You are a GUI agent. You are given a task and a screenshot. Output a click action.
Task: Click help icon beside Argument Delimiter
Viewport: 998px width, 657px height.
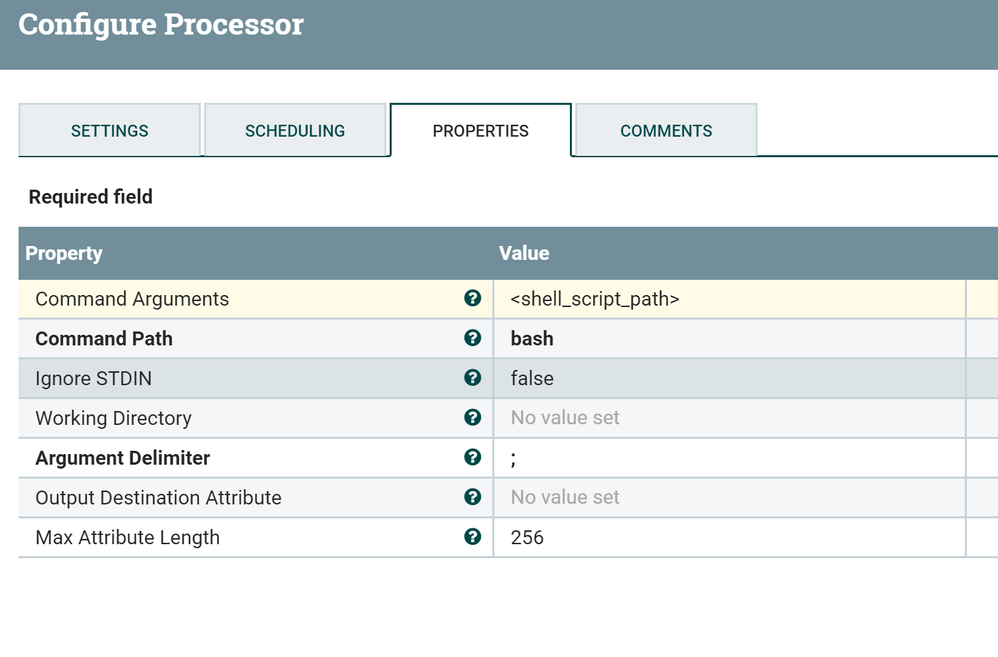pyautogui.click(x=472, y=457)
